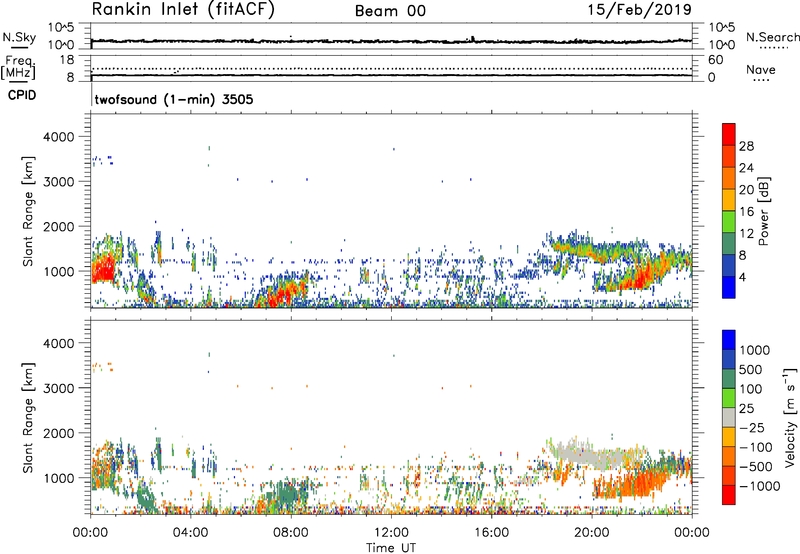Click the "Power [dB]" color bar title
The image size is (800, 554).
click(x=763, y=211)
